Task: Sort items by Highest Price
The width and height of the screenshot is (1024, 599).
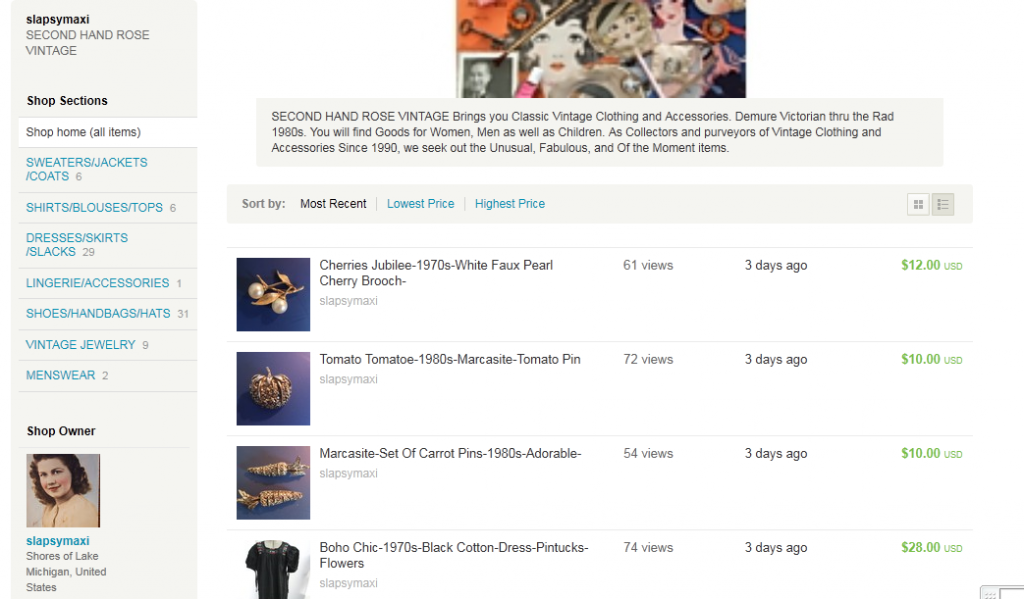Action: [x=510, y=204]
